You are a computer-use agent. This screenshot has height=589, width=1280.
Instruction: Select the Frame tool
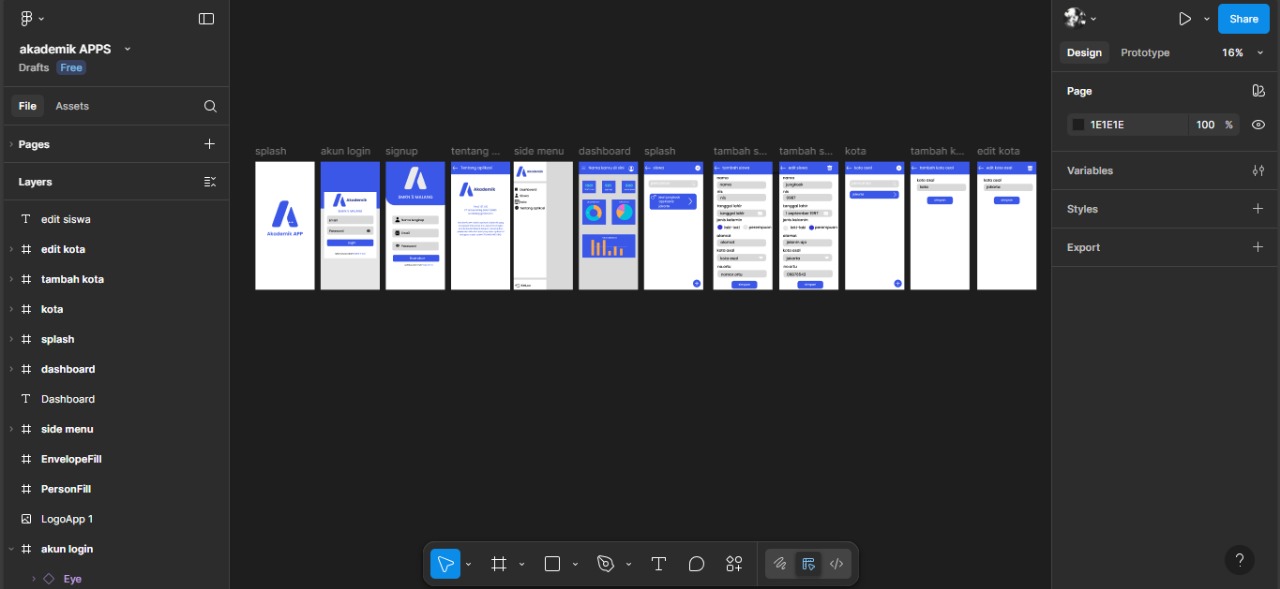499,564
